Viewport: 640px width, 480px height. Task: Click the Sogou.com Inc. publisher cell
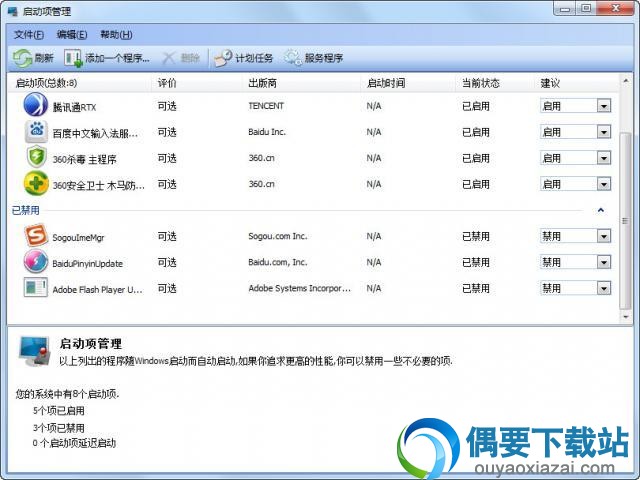[278, 236]
